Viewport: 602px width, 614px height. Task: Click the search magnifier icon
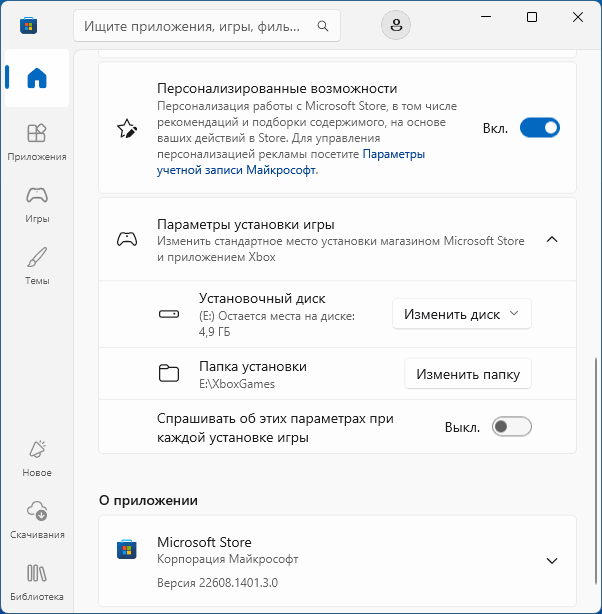click(323, 26)
